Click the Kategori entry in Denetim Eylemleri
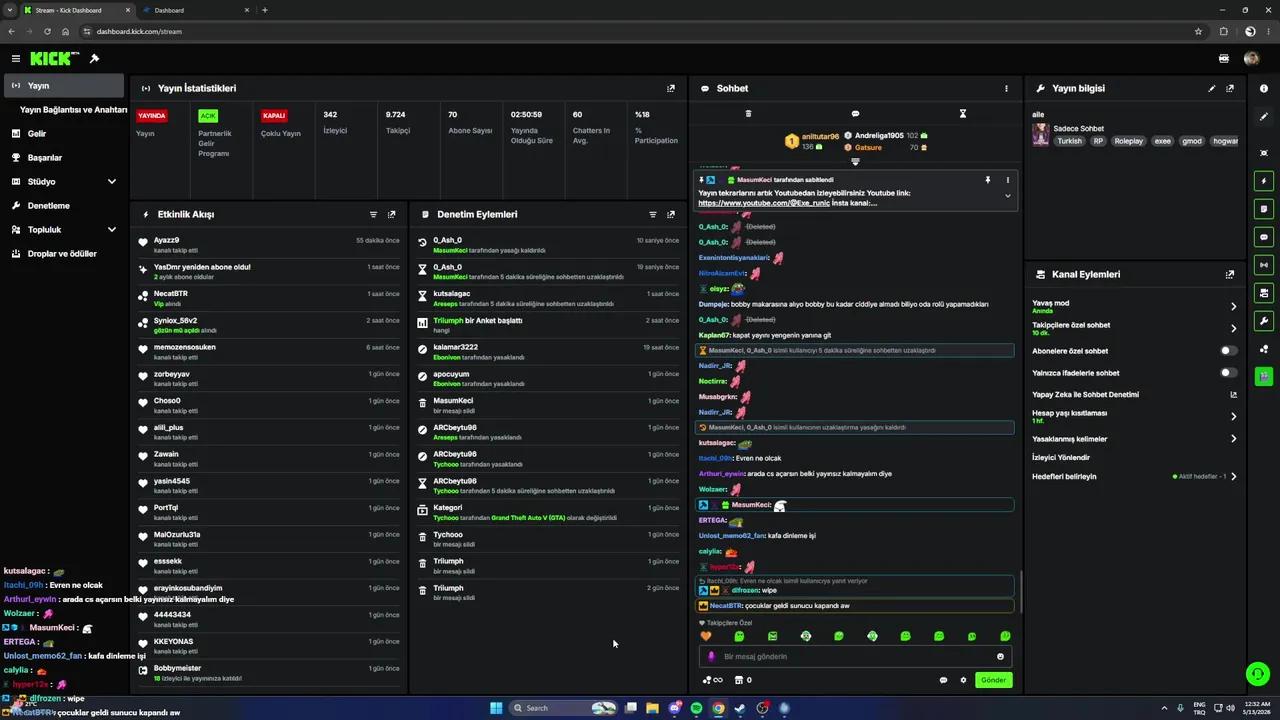Viewport: 1280px width, 720px height. pos(550,512)
